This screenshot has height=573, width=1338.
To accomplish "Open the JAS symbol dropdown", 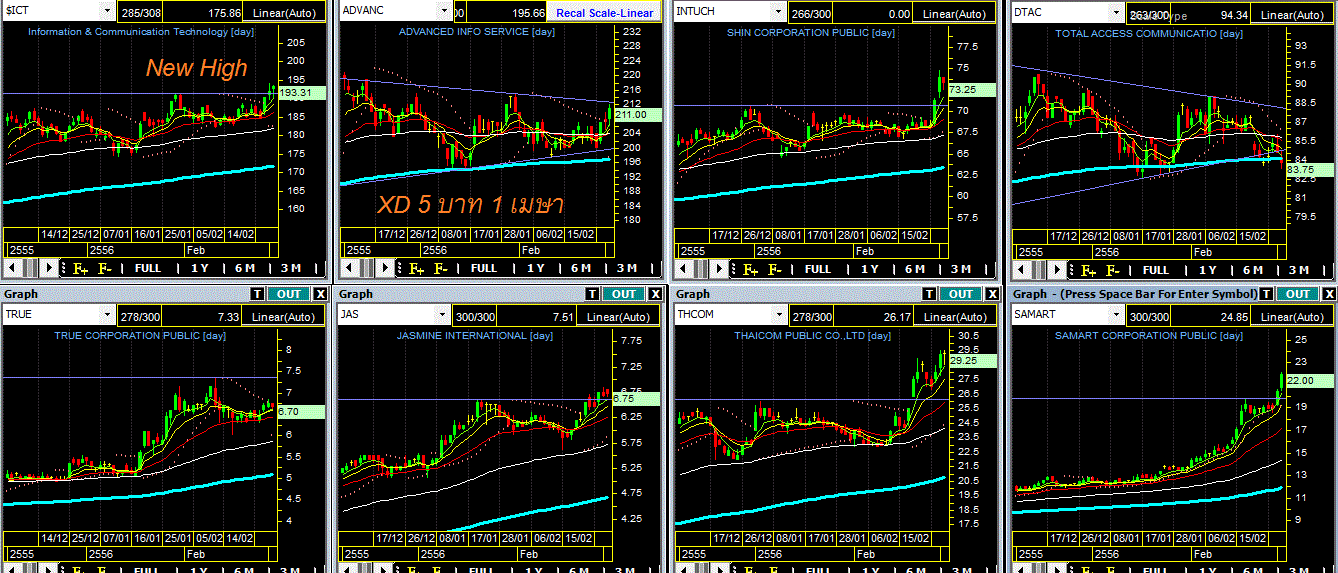I will pos(443,314).
